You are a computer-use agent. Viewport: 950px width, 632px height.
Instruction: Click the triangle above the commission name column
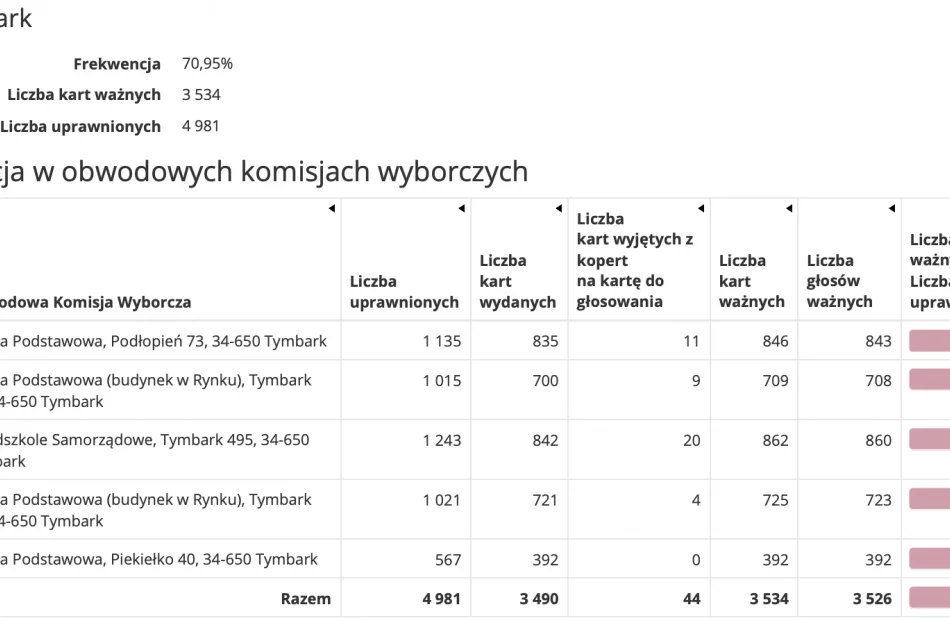pyautogui.click(x=332, y=209)
